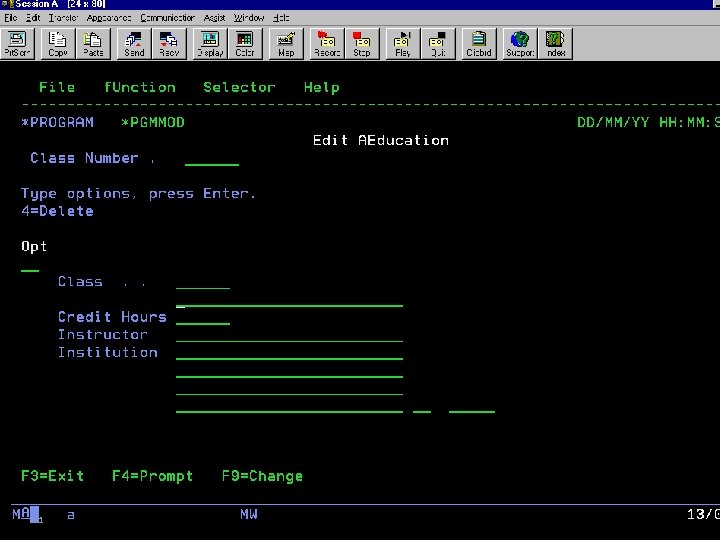The height and width of the screenshot is (540, 720).
Task: Click the PrtScr toolbar icon
Action: 17,44
